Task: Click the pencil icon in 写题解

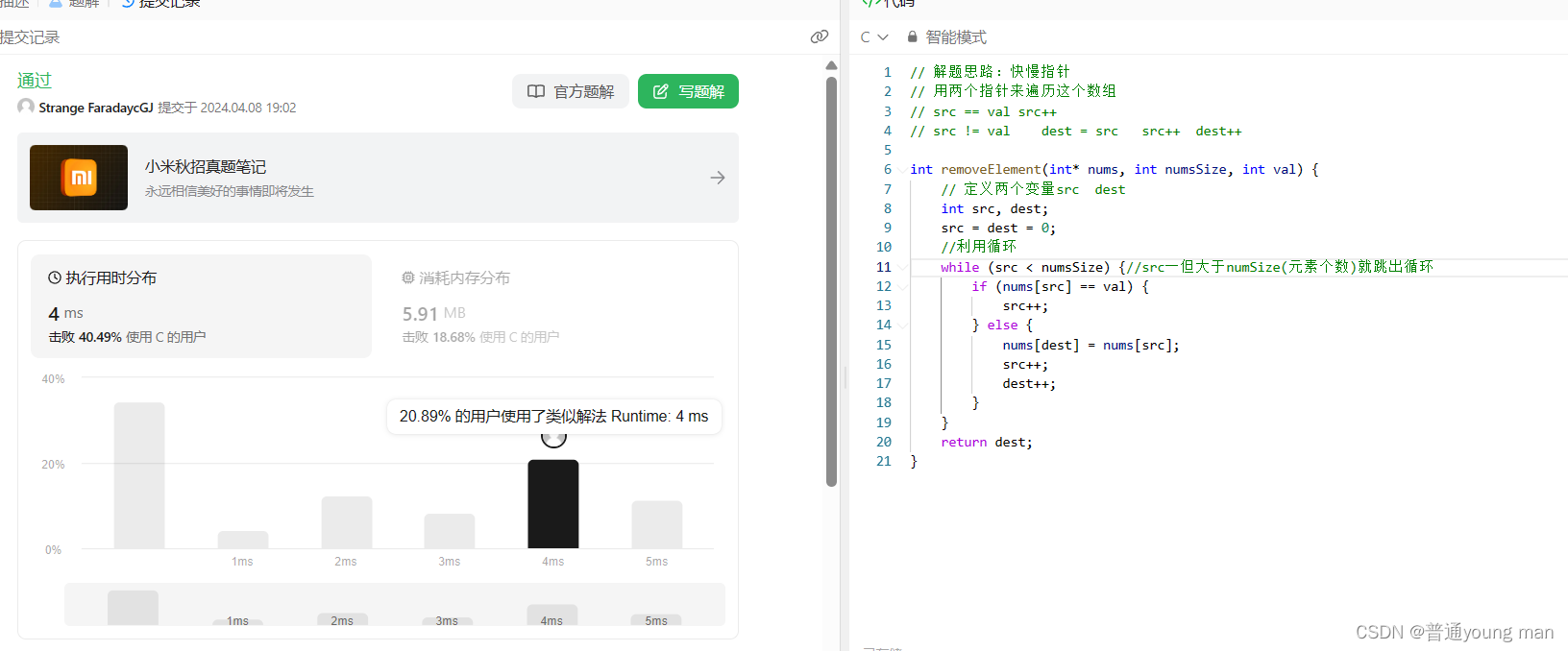Action: [661, 91]
